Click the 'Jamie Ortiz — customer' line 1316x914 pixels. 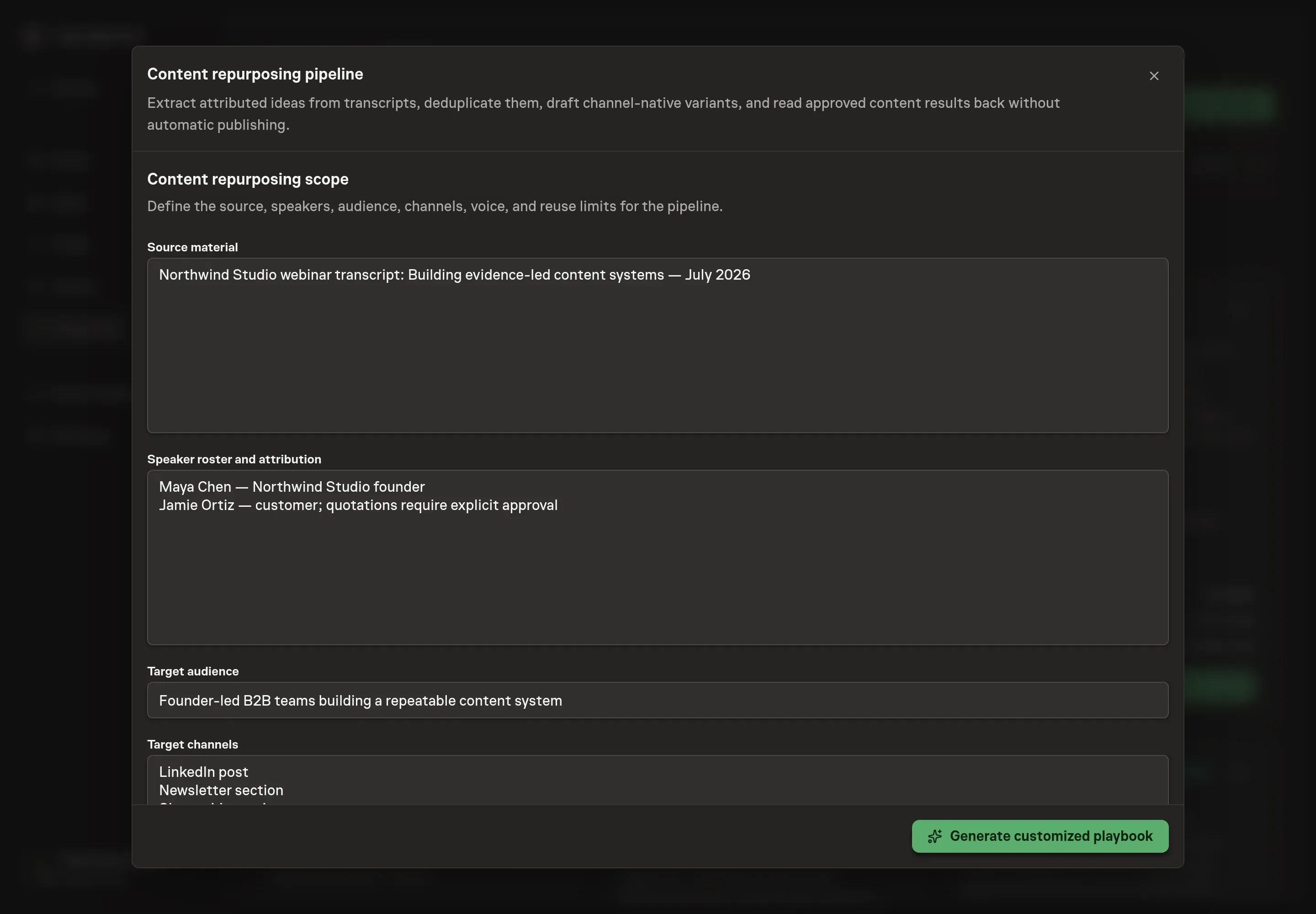click(358, 505)
